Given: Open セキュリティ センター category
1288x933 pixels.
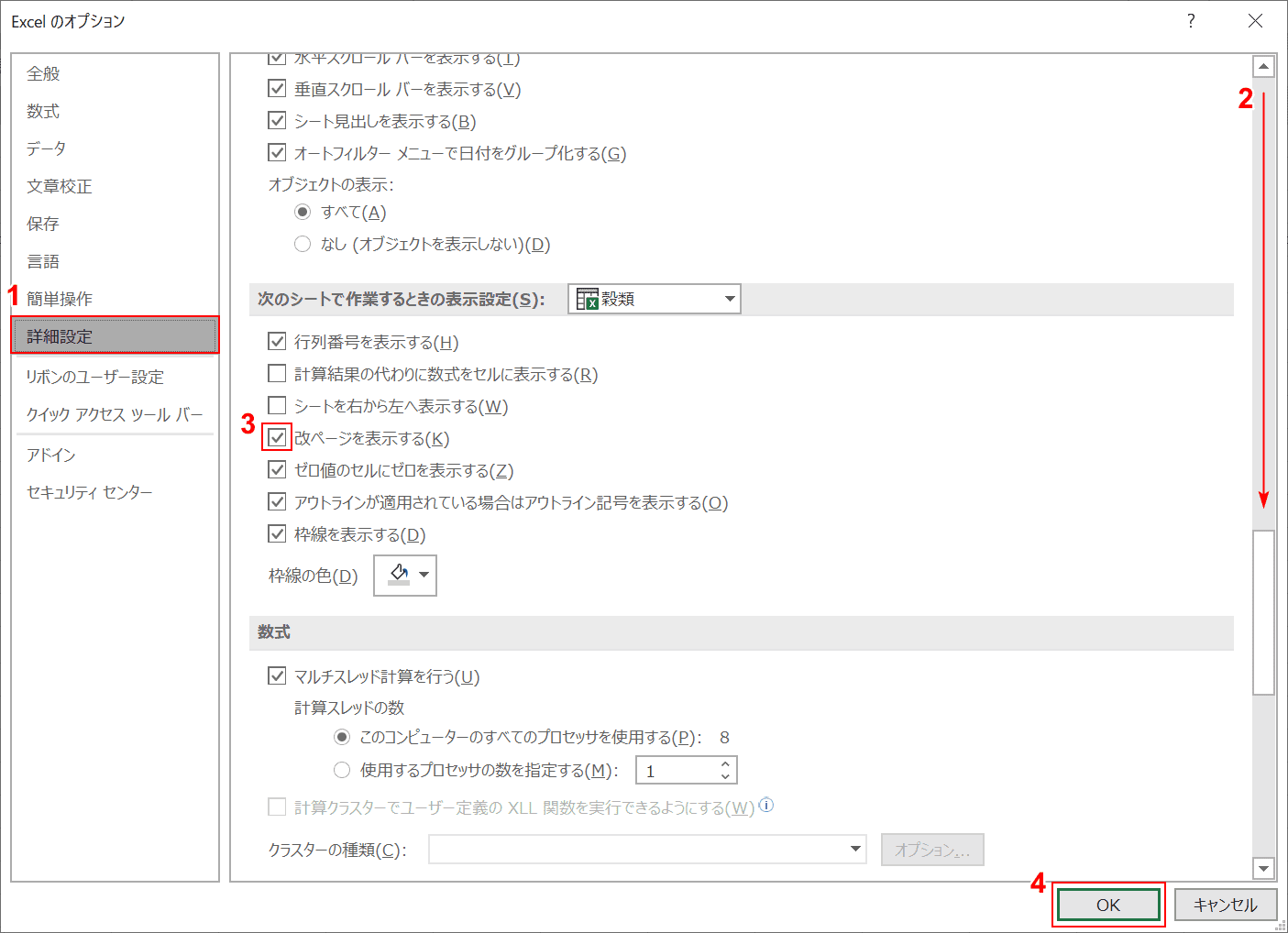Looking at the screenshot, I should click(116, 492).
